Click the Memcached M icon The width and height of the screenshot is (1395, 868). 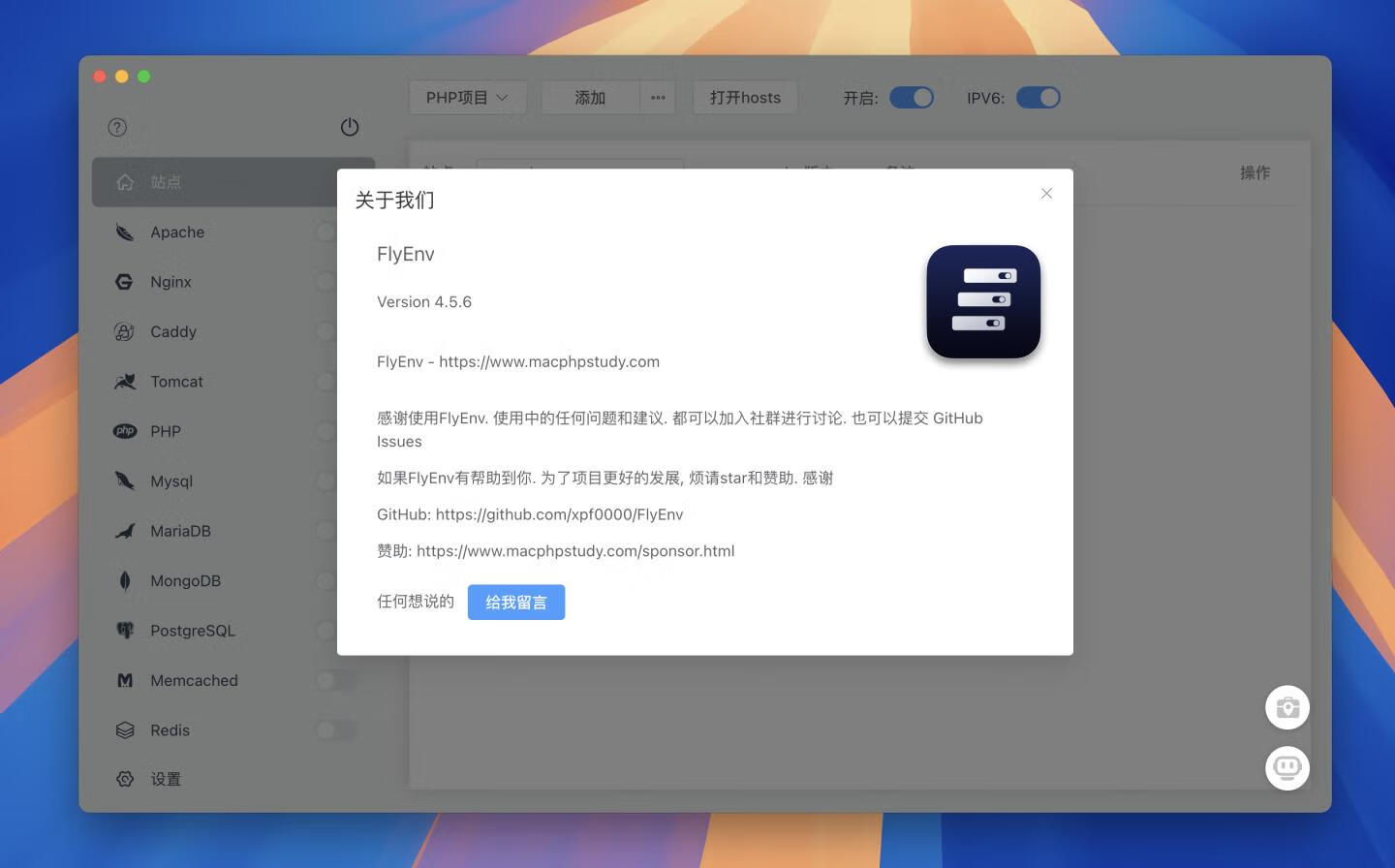click(x=125, y=680)
